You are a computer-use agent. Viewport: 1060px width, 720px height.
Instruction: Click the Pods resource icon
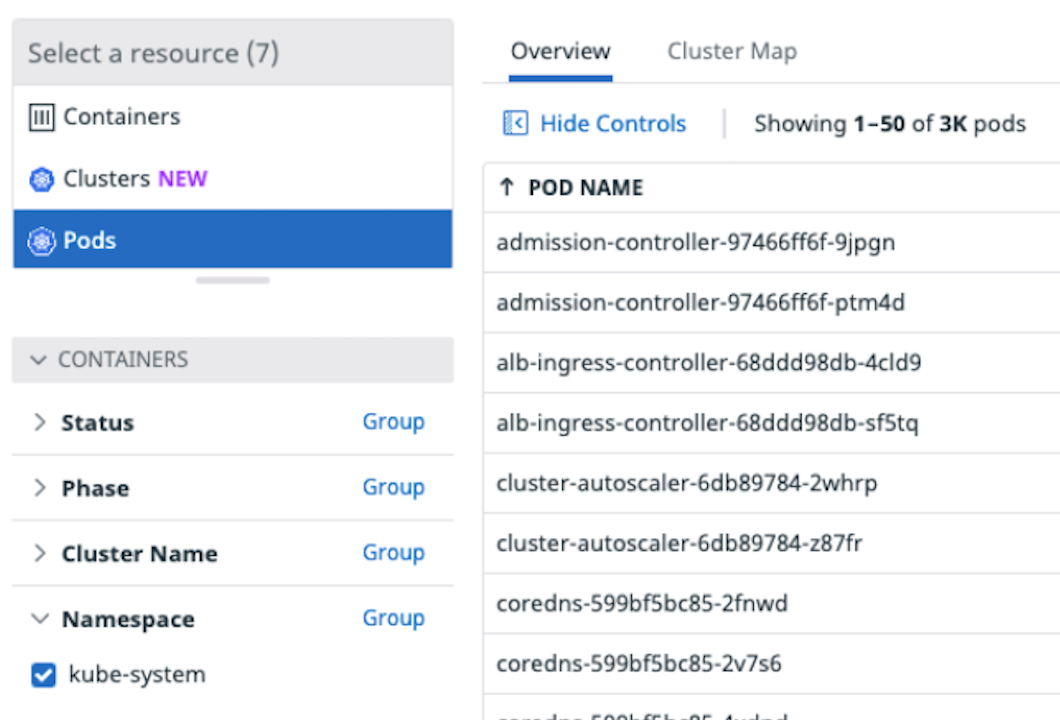42,240
